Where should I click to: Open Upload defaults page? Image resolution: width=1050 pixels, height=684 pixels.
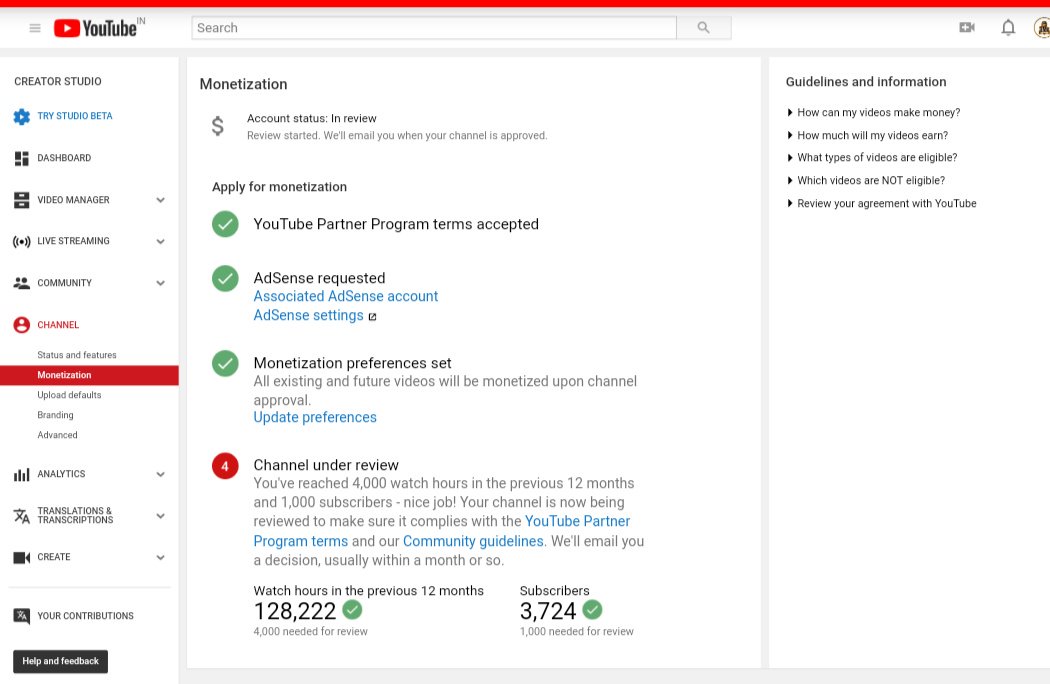click(70, 395)
